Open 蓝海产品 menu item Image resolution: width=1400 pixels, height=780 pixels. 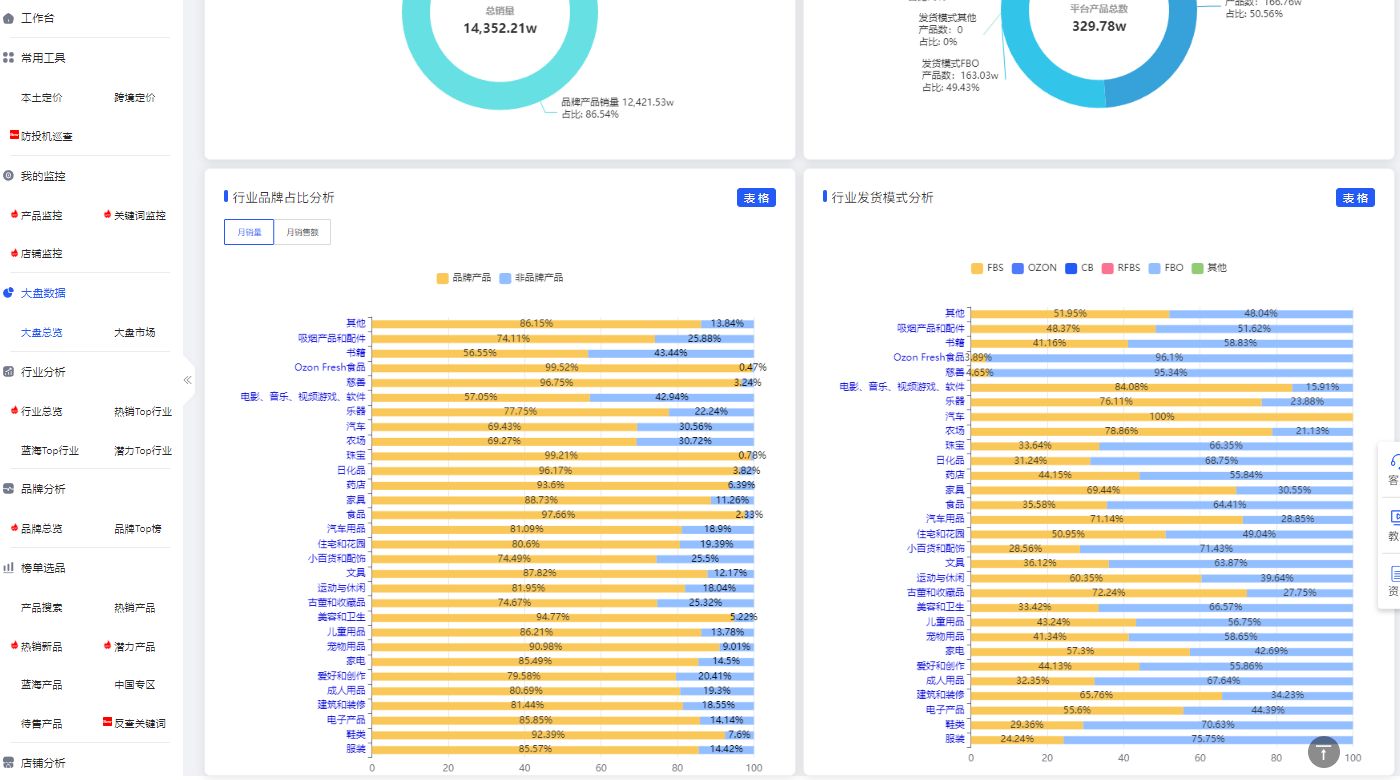[41, 685]
